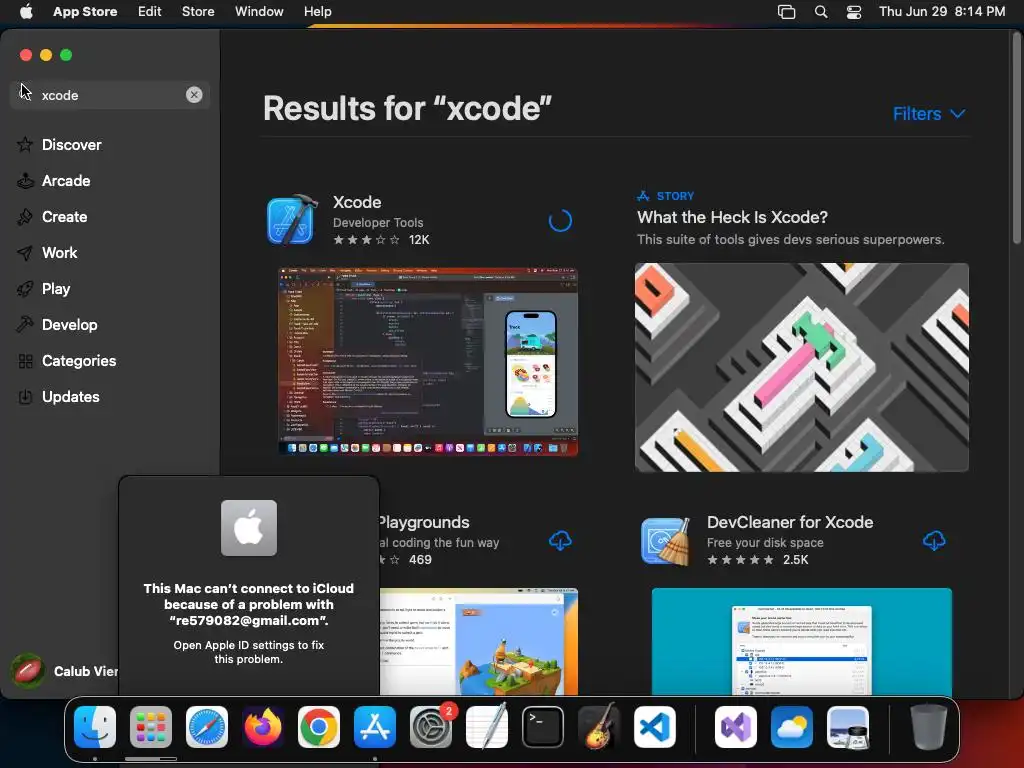1024x768 pixels.
Task: Click the story maze artwork image
Action: [801, 367]
